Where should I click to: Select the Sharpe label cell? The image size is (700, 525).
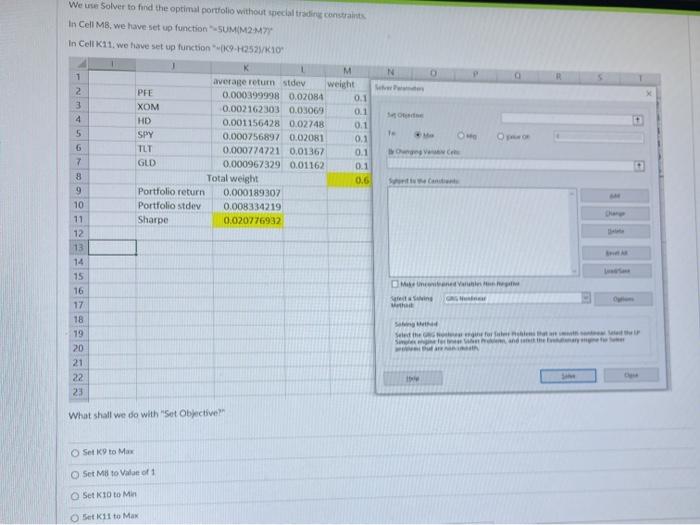tap(174, 220)
